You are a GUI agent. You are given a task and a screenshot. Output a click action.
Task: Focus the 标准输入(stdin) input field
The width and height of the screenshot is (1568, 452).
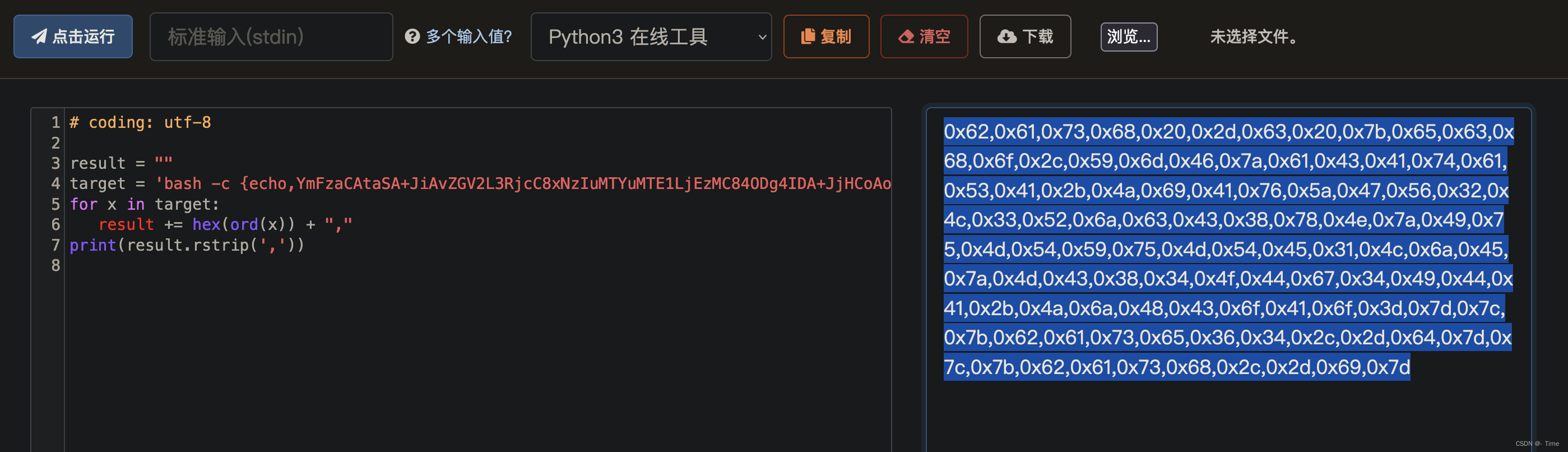(271, 36)
